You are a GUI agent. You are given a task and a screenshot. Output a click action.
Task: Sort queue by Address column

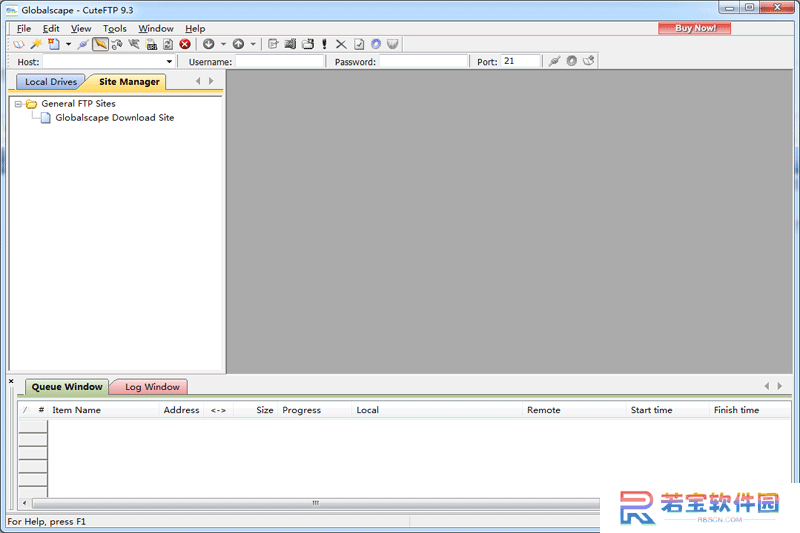tap(181, 410)
